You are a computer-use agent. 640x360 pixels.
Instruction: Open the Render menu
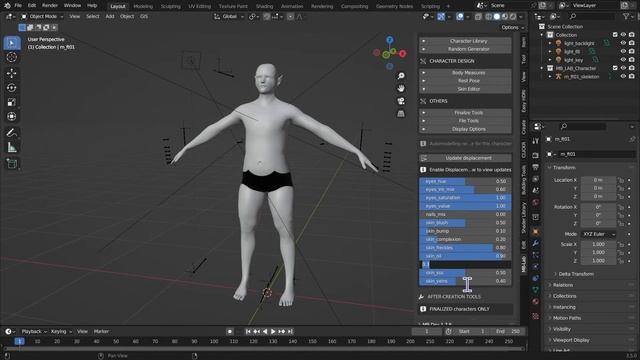(x=50, y=6)
